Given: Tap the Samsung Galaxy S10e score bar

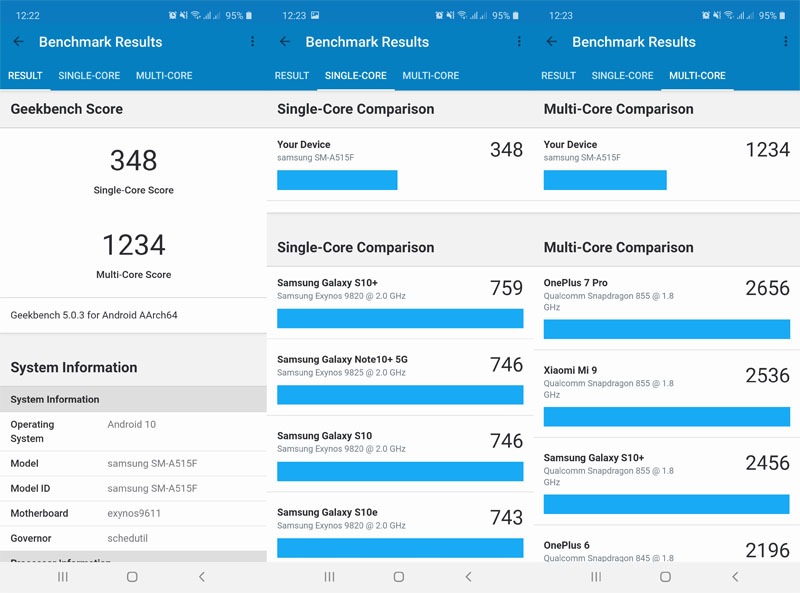Looking at the screenshot, I should (400, 548).
